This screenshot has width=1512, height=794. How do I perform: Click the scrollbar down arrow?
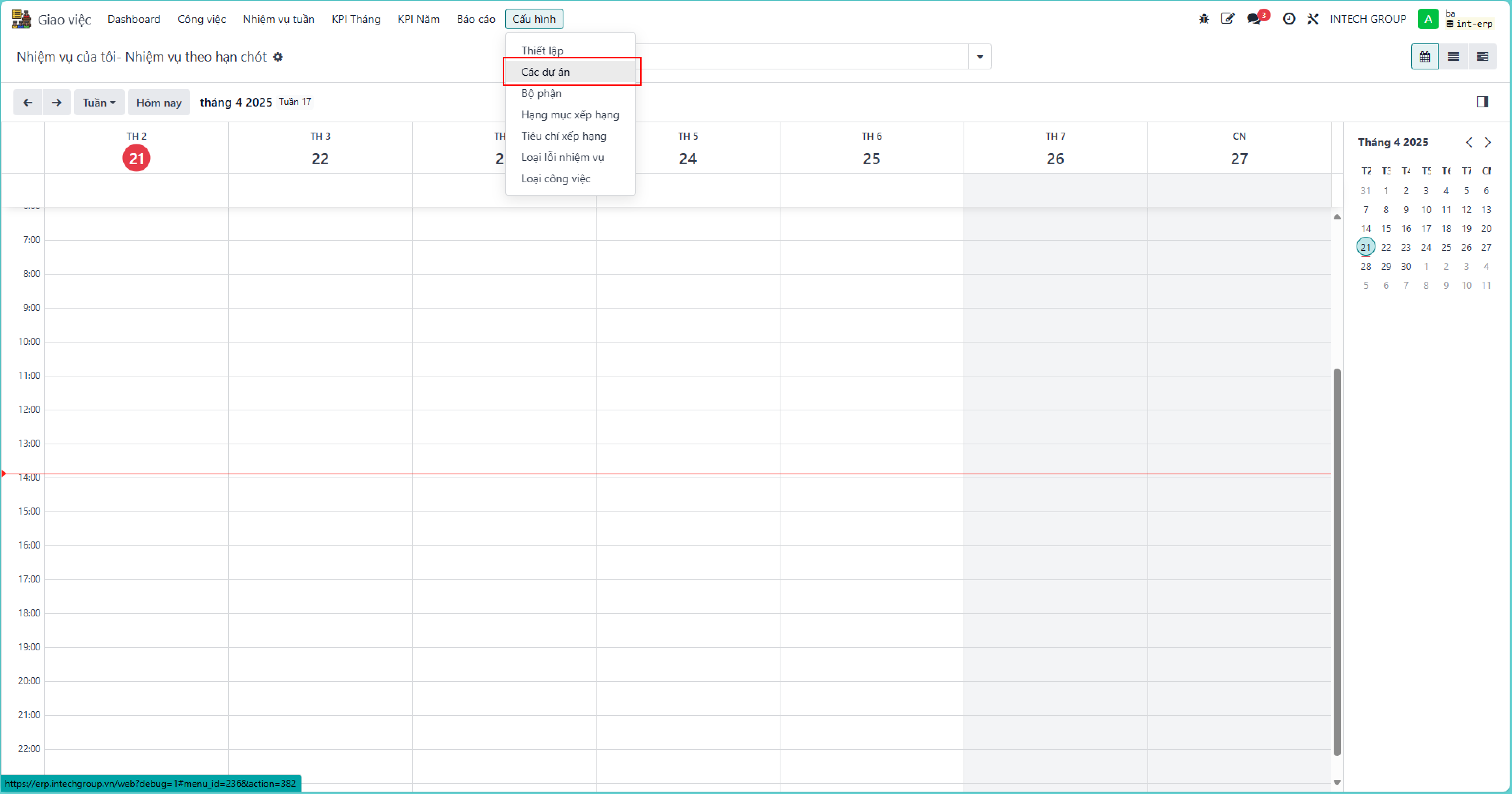tap(1337, 782)
